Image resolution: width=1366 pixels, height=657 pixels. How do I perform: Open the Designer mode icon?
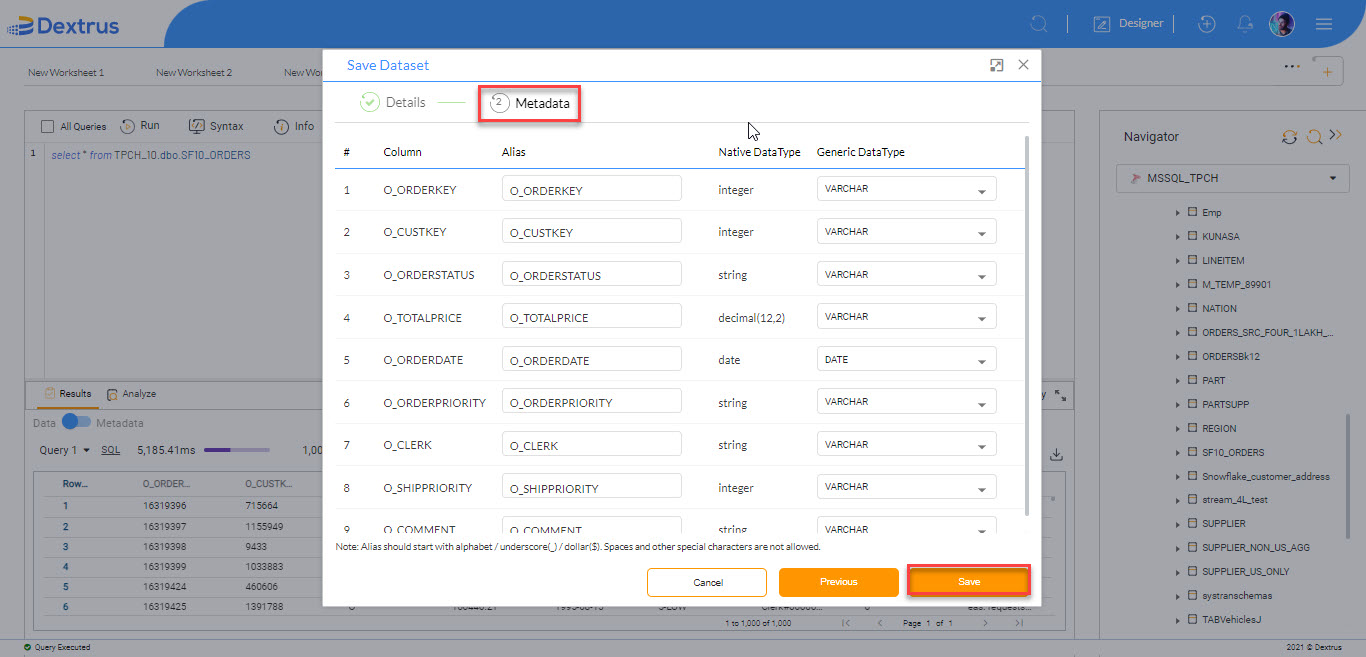[x=1103, y=23]
